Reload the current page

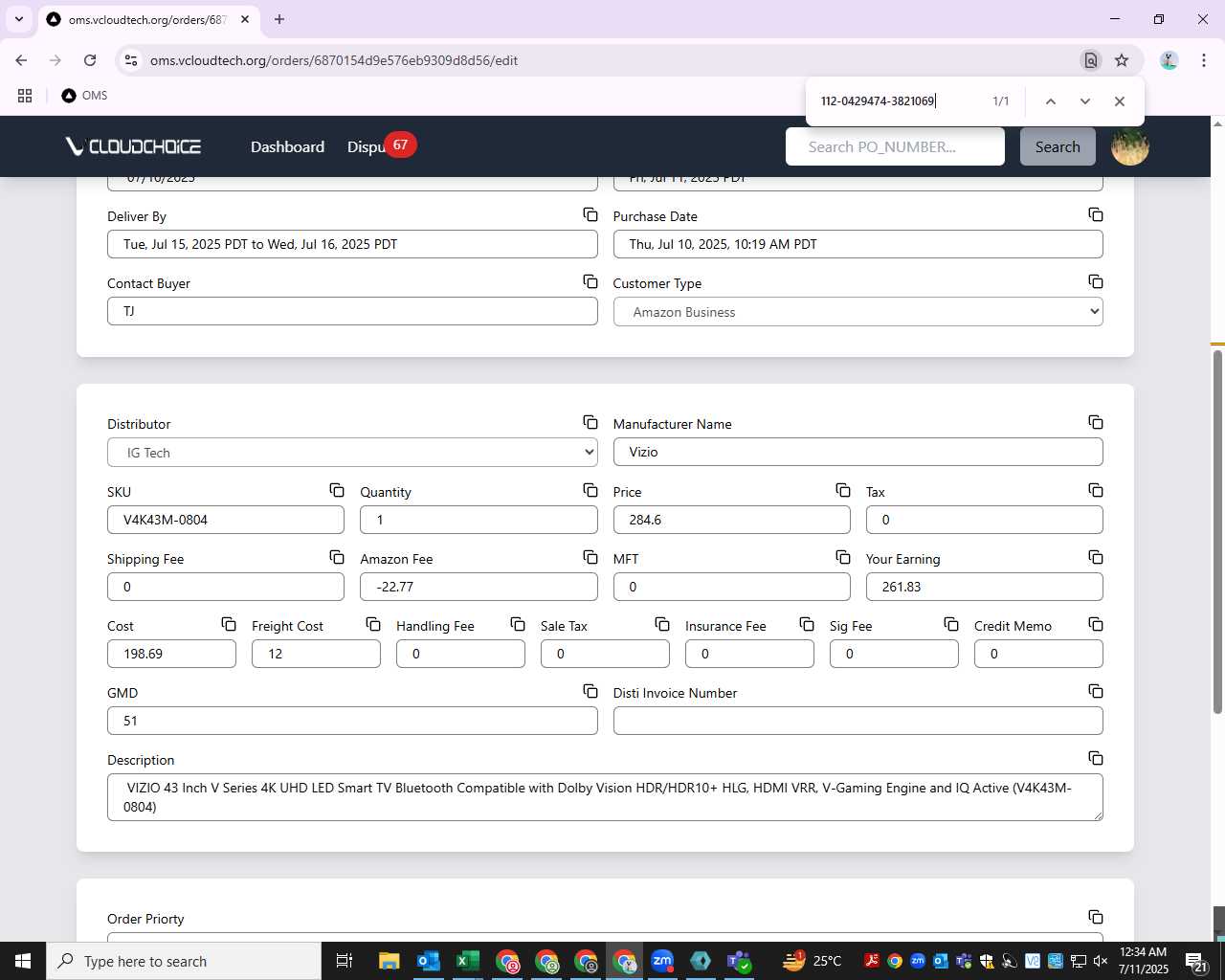coord(90,60)
